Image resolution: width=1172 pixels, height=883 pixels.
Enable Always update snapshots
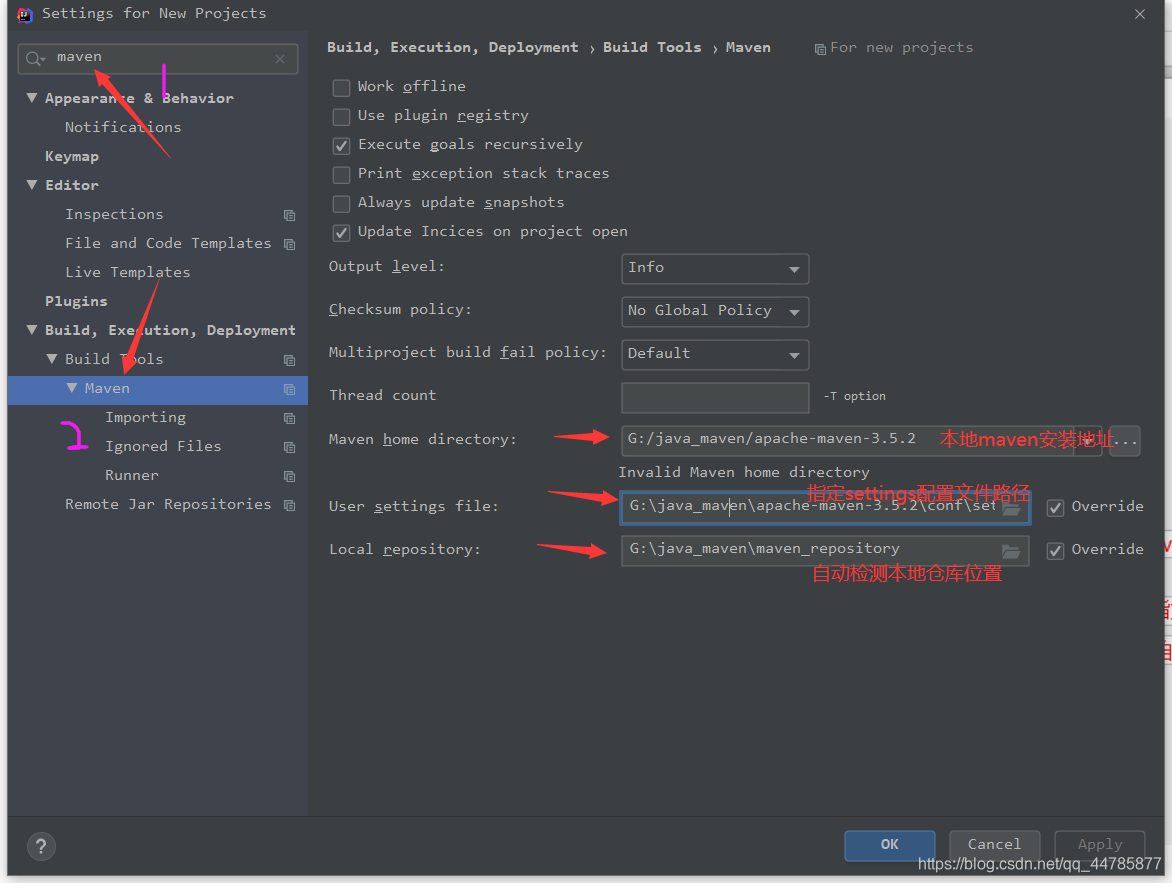(341, 203)
